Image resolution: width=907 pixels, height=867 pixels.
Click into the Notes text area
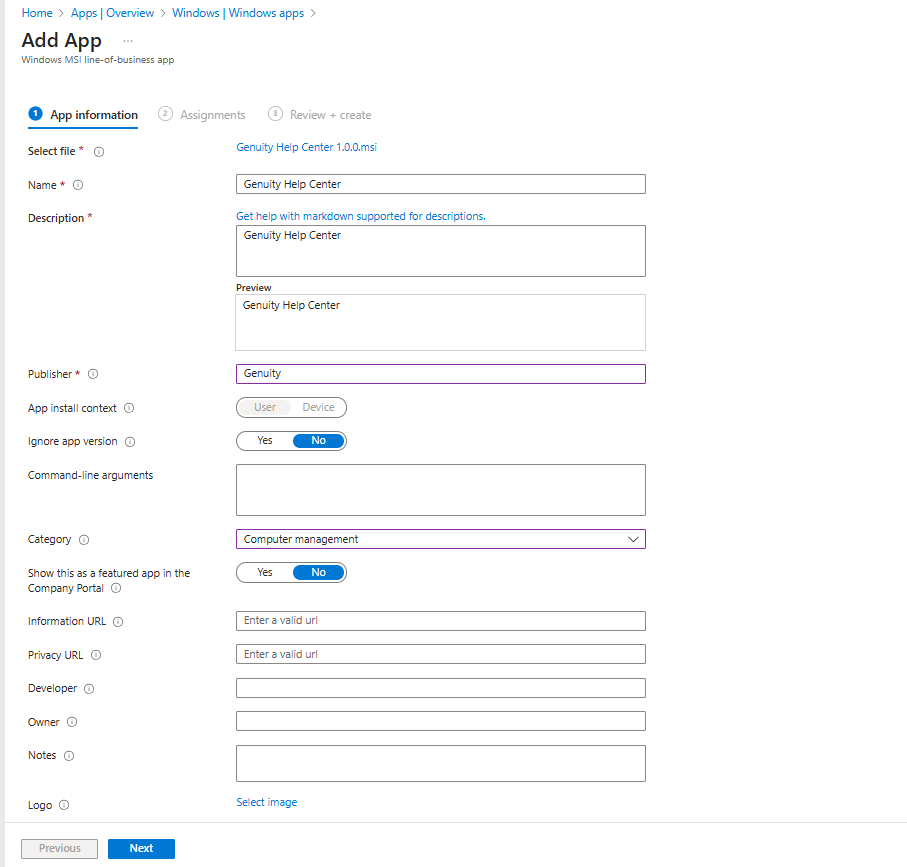pos(441,763)
